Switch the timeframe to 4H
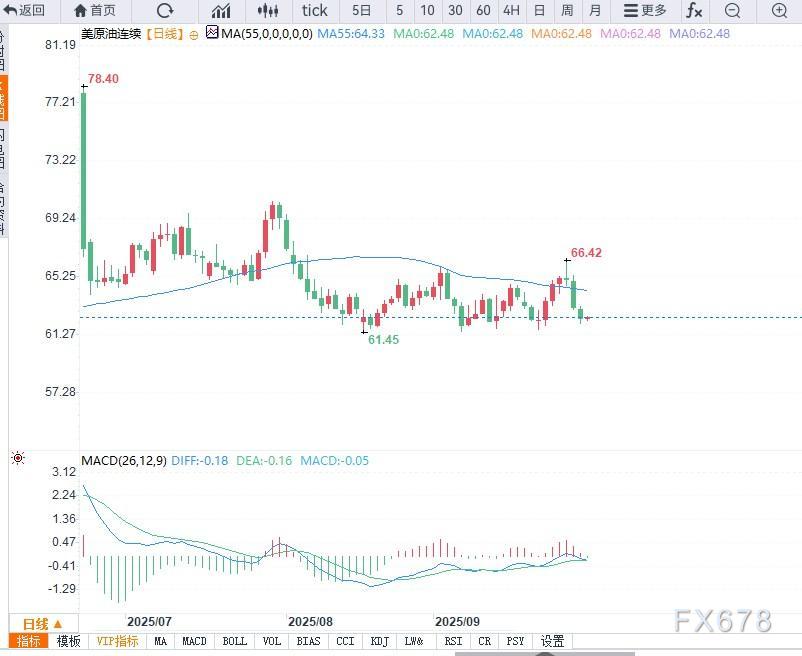 pos(511,11)
